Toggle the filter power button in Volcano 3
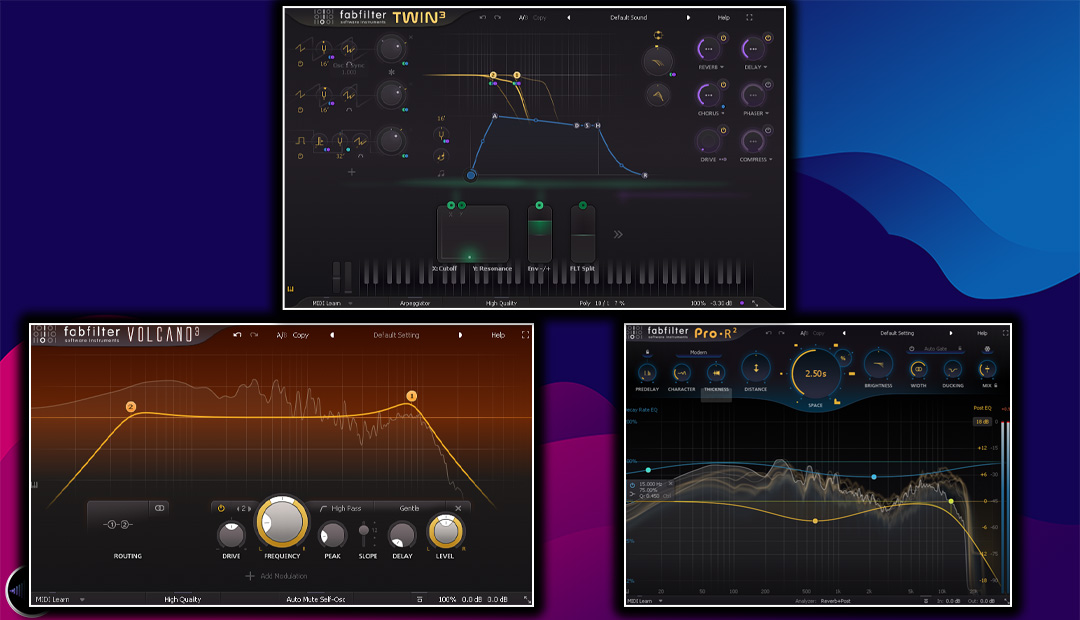Viewport: 1080px width, 620px height. coord(221,508)
